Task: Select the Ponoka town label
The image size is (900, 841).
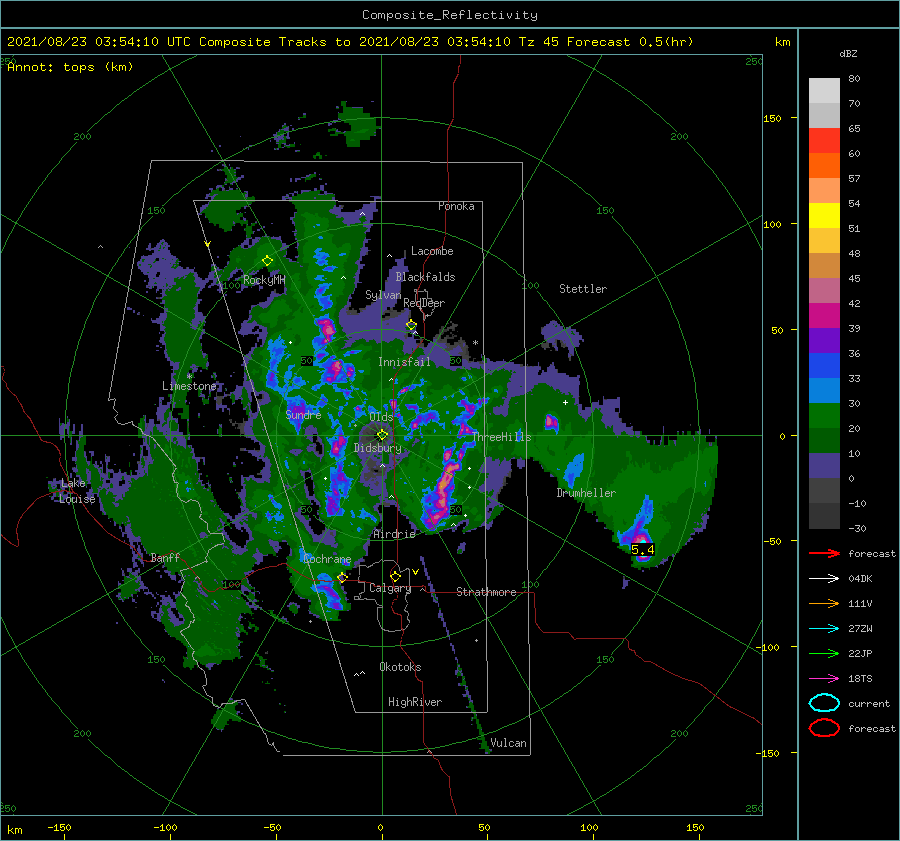Action: tap(456, 206)
